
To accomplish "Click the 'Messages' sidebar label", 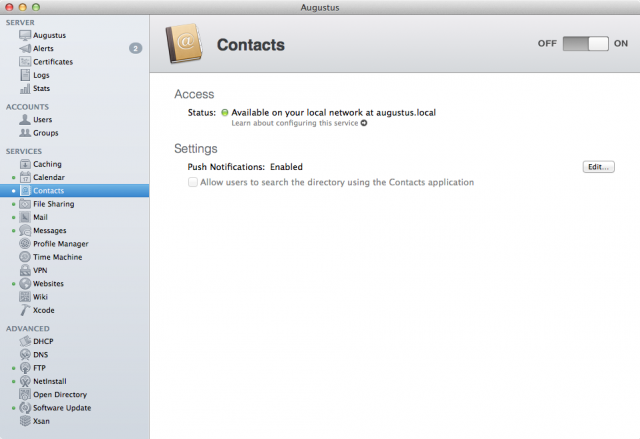I will click(50, 231).
